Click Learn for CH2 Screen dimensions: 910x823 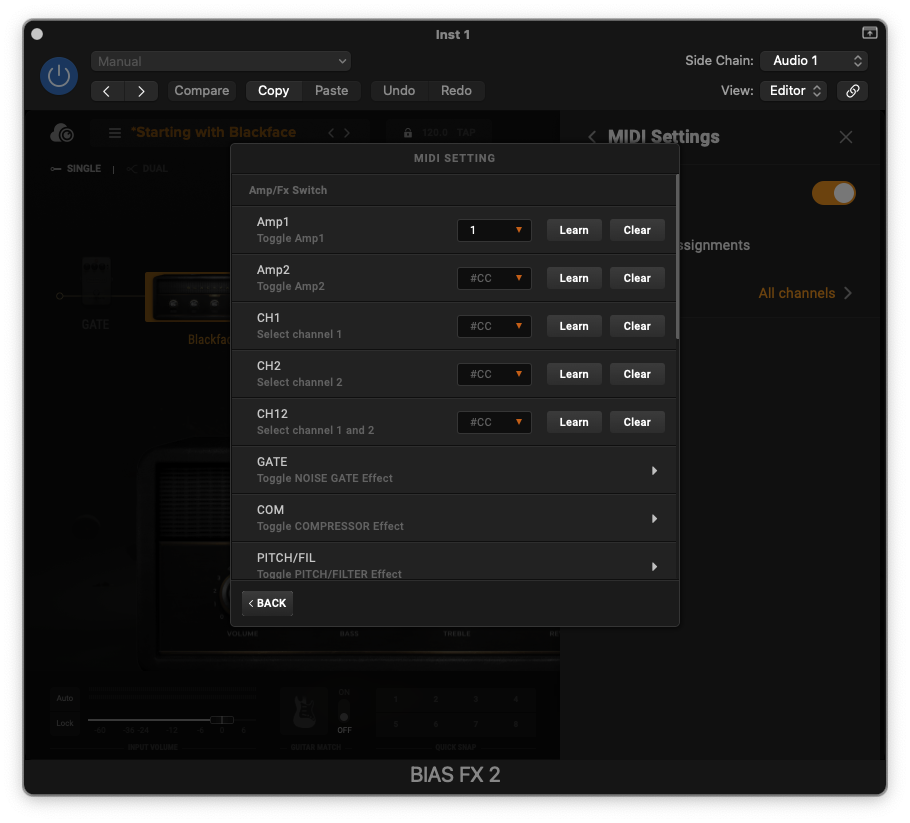point(574,374)
